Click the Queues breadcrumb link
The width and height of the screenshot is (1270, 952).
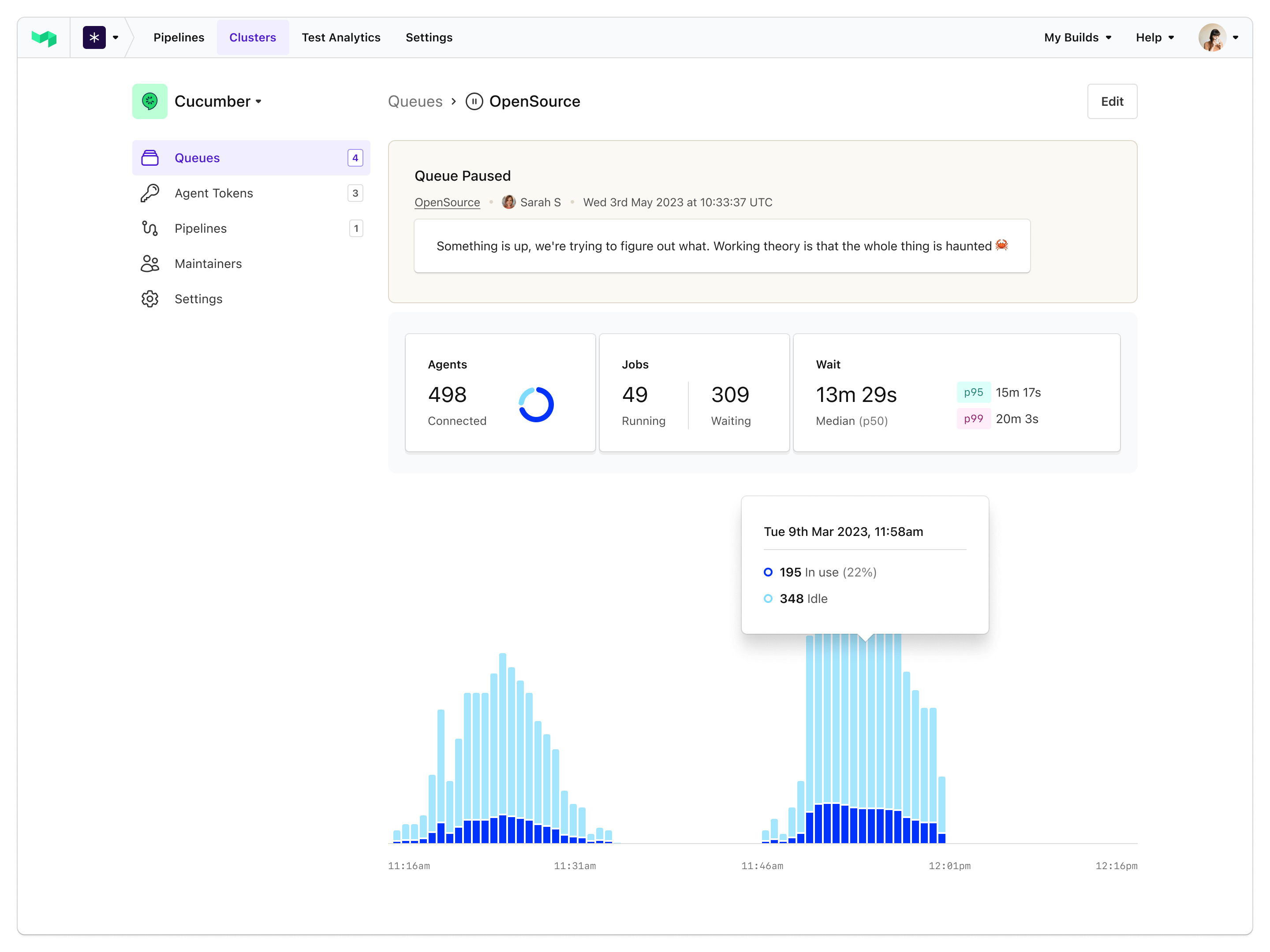(415, 101)
